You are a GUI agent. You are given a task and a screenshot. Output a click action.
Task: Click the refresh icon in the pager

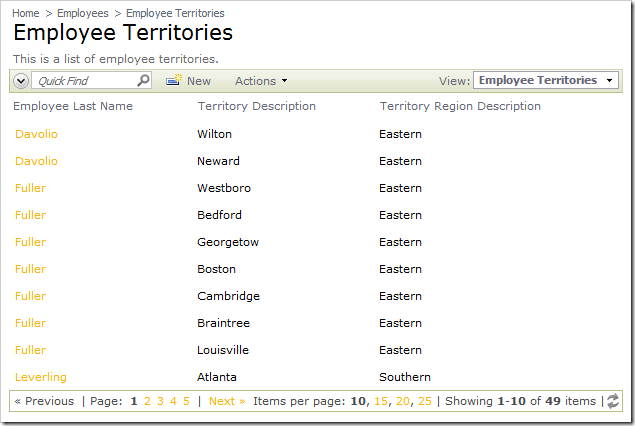pos(612,401)
